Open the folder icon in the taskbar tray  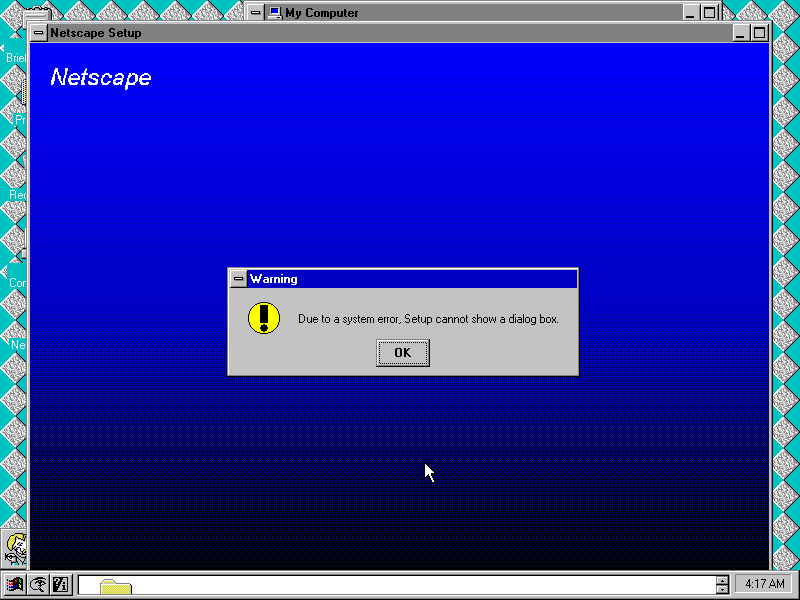[115, 587]
